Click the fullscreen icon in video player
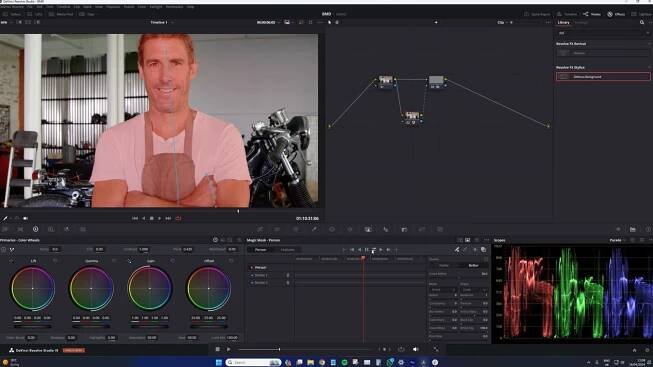653x367 pixels. click(x=436, y=349)
